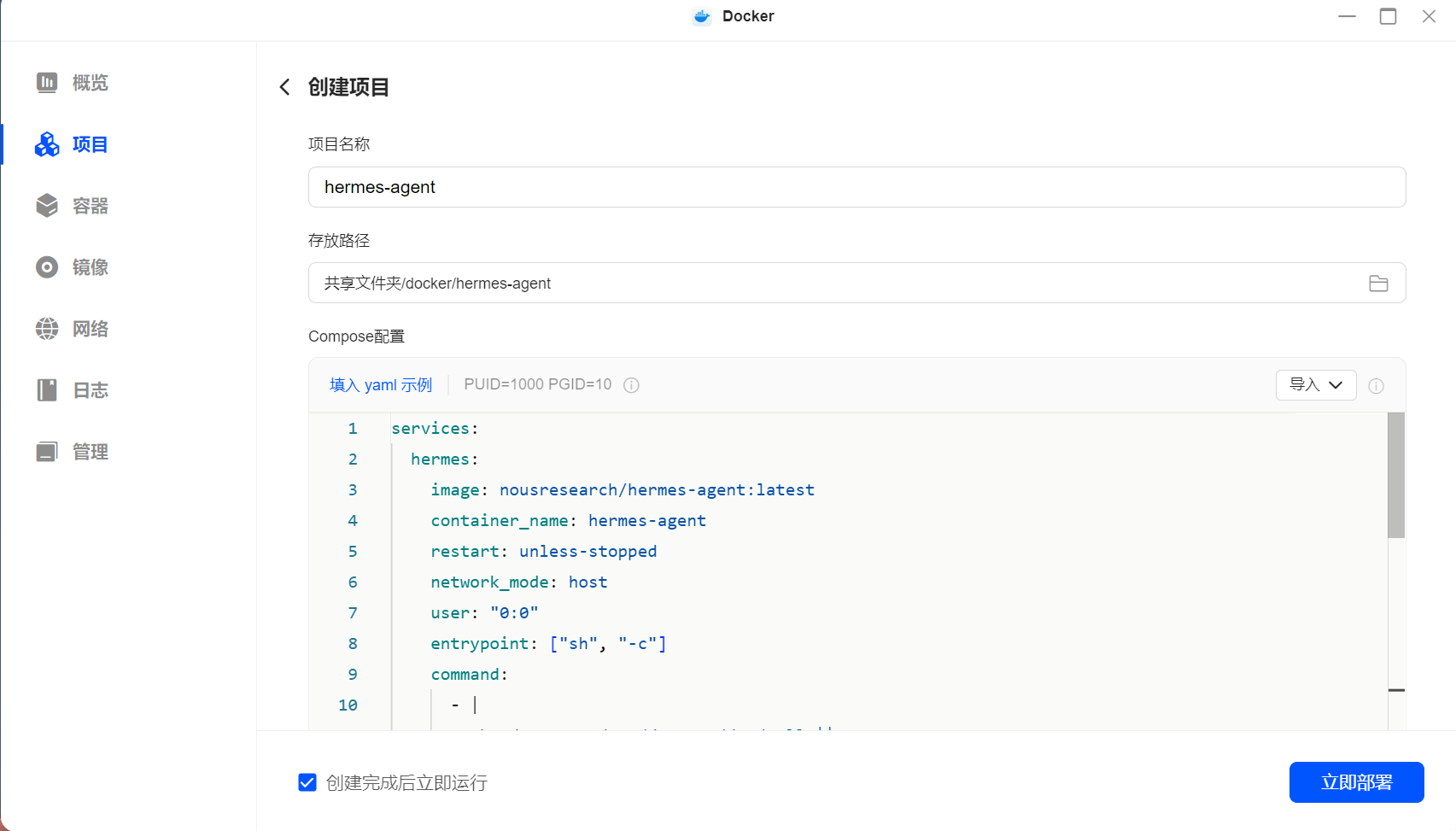This screenshot has height=831, width=1456.
Task: Click the info icon right of 导入 dropdown
Action: pyautogui.click(x=1376, y=386)
